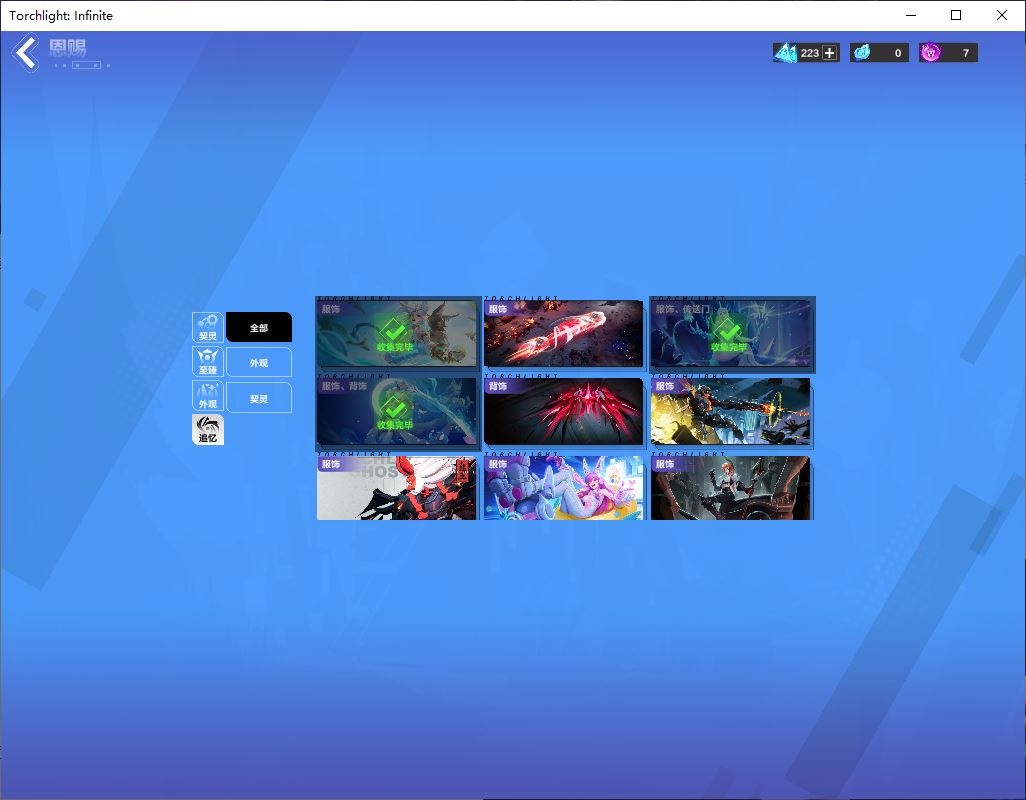Click the 恩赐 page title

pyautogui.click(x=67, y=48)
